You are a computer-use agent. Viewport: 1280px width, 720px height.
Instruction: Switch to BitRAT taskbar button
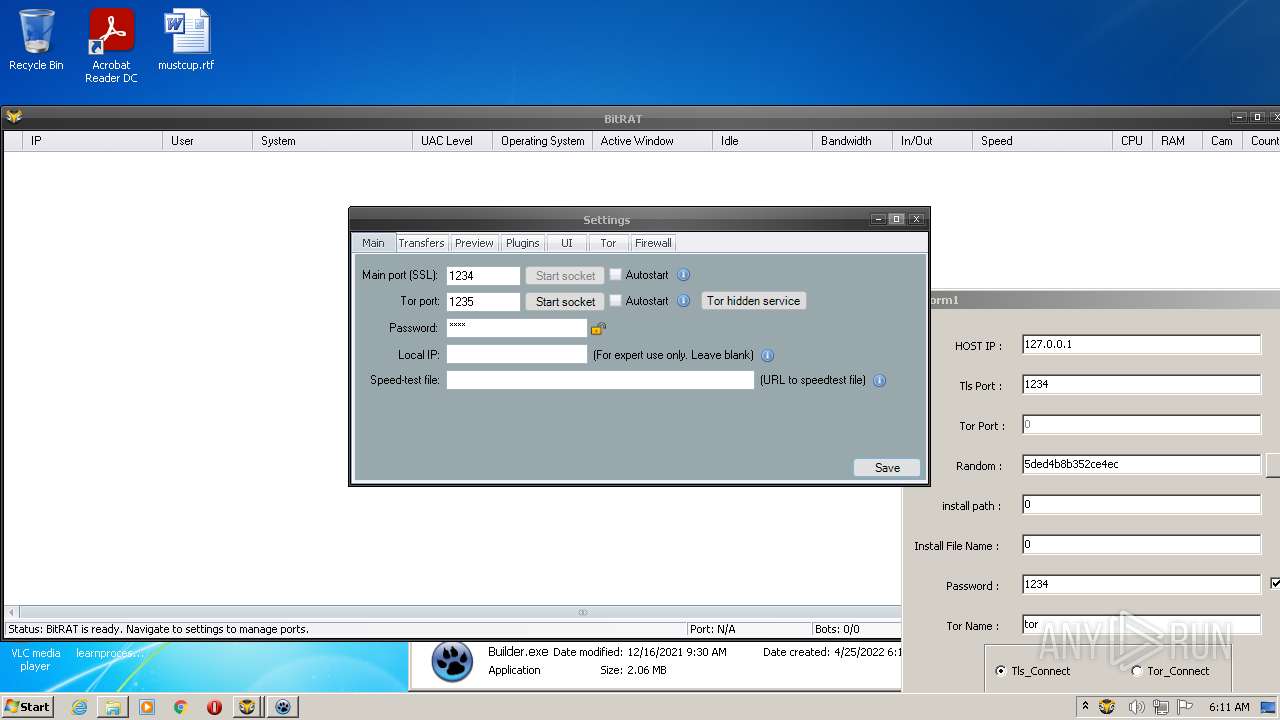pyautogui.click(x=248, y=707)
